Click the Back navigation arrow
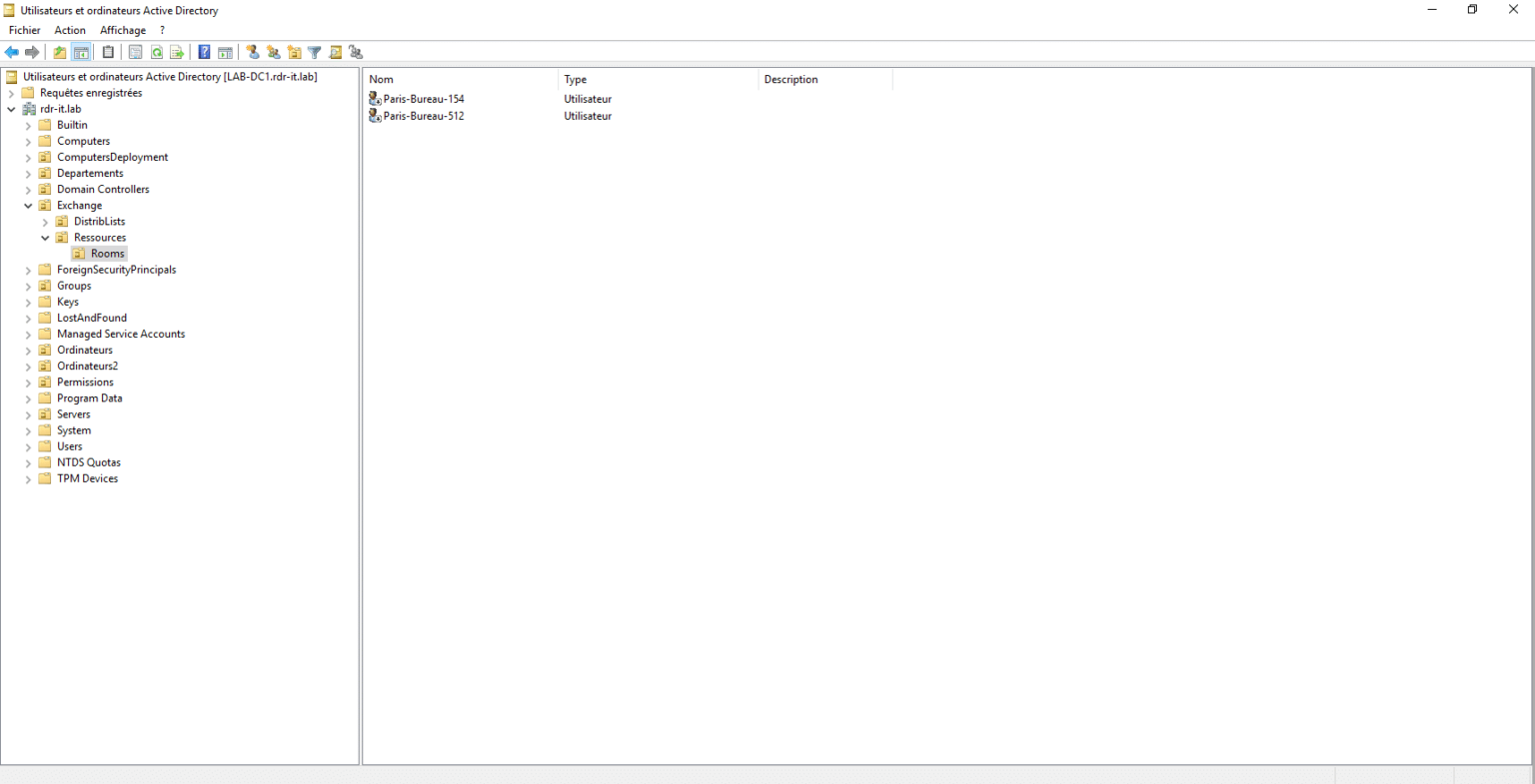 click(12, 52)
